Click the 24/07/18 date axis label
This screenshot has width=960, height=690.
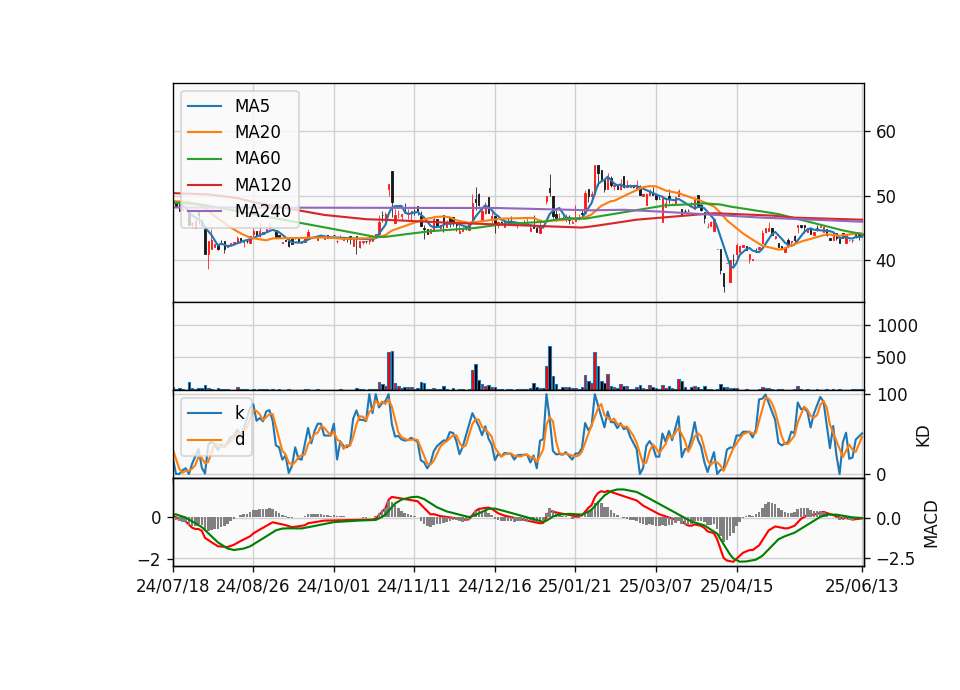click(x=173, y=586)
